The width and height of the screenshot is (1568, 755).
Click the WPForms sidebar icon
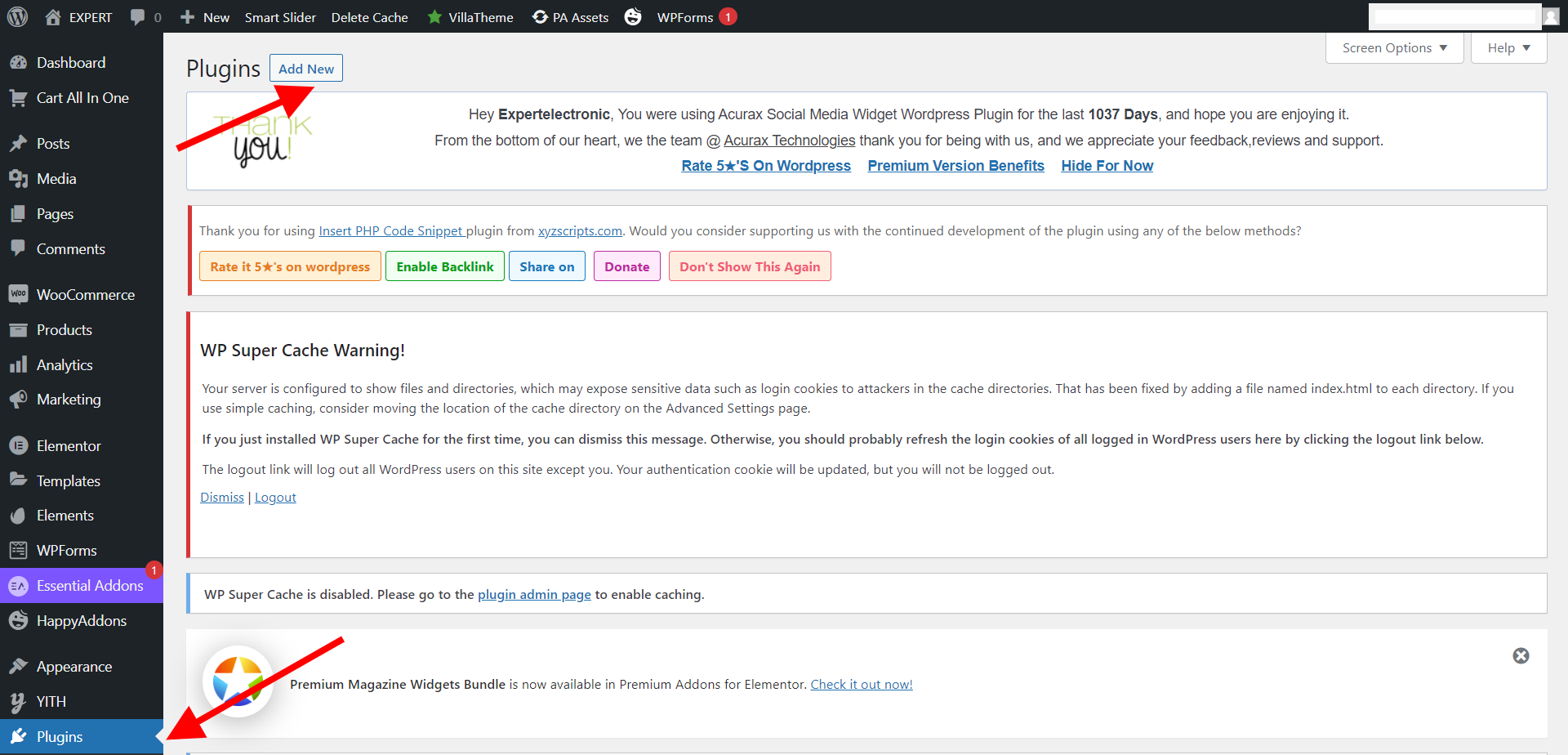coord(18,551)
